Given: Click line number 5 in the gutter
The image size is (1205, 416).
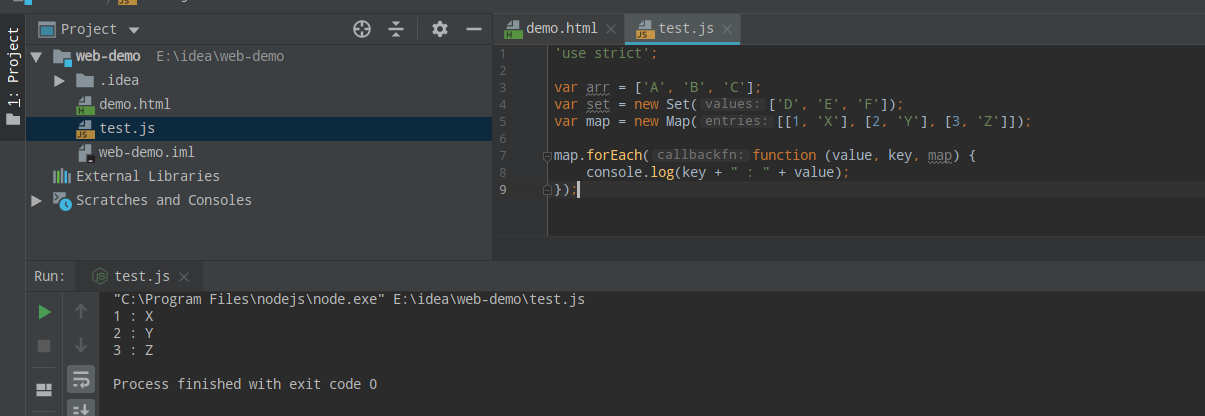Looking at the screenshot, I should (502, 121).
